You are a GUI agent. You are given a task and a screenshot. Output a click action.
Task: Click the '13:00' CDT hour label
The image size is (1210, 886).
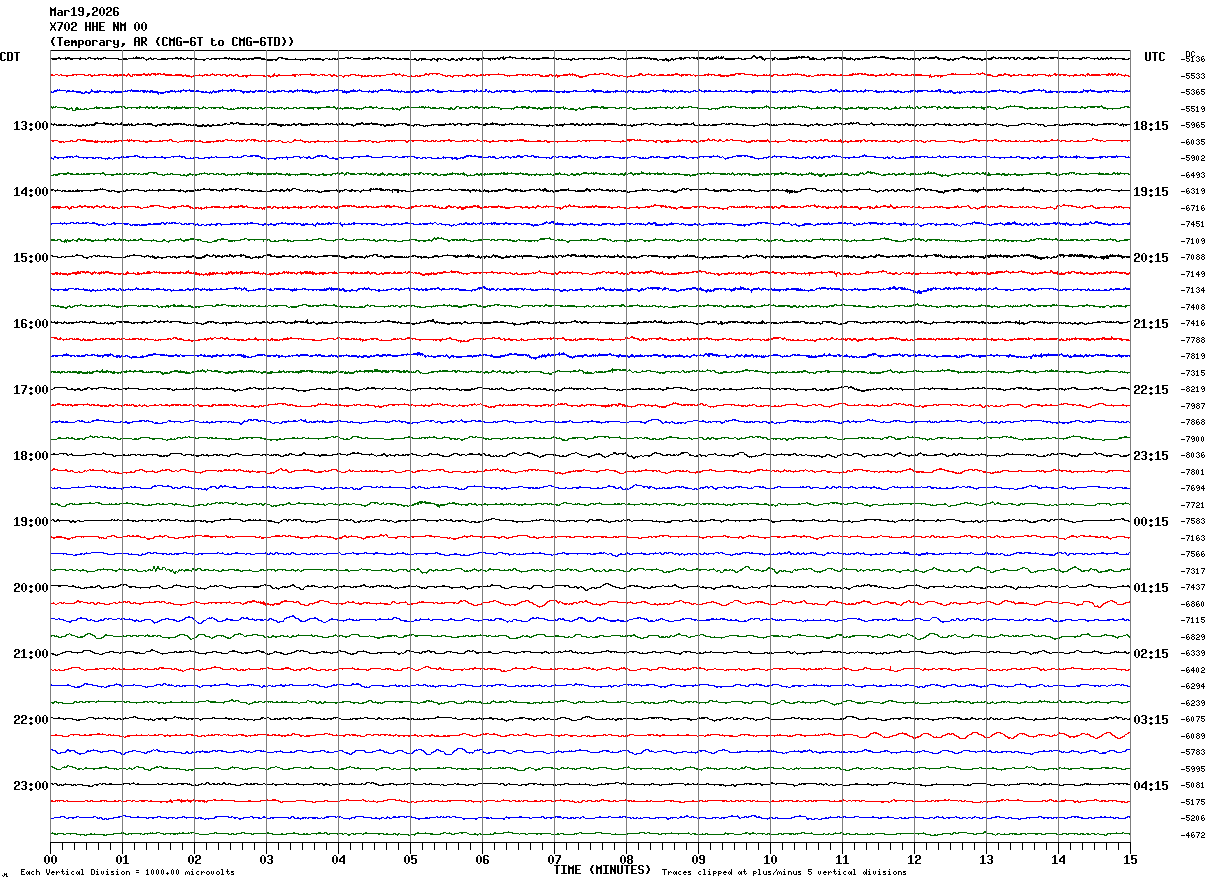[x=31, y=126]
